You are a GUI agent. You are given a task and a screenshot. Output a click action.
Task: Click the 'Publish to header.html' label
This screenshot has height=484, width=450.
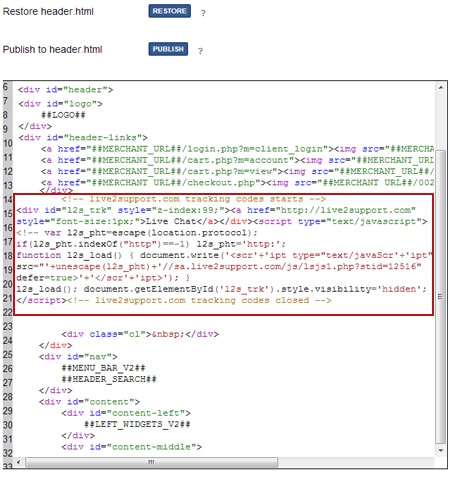52,49
